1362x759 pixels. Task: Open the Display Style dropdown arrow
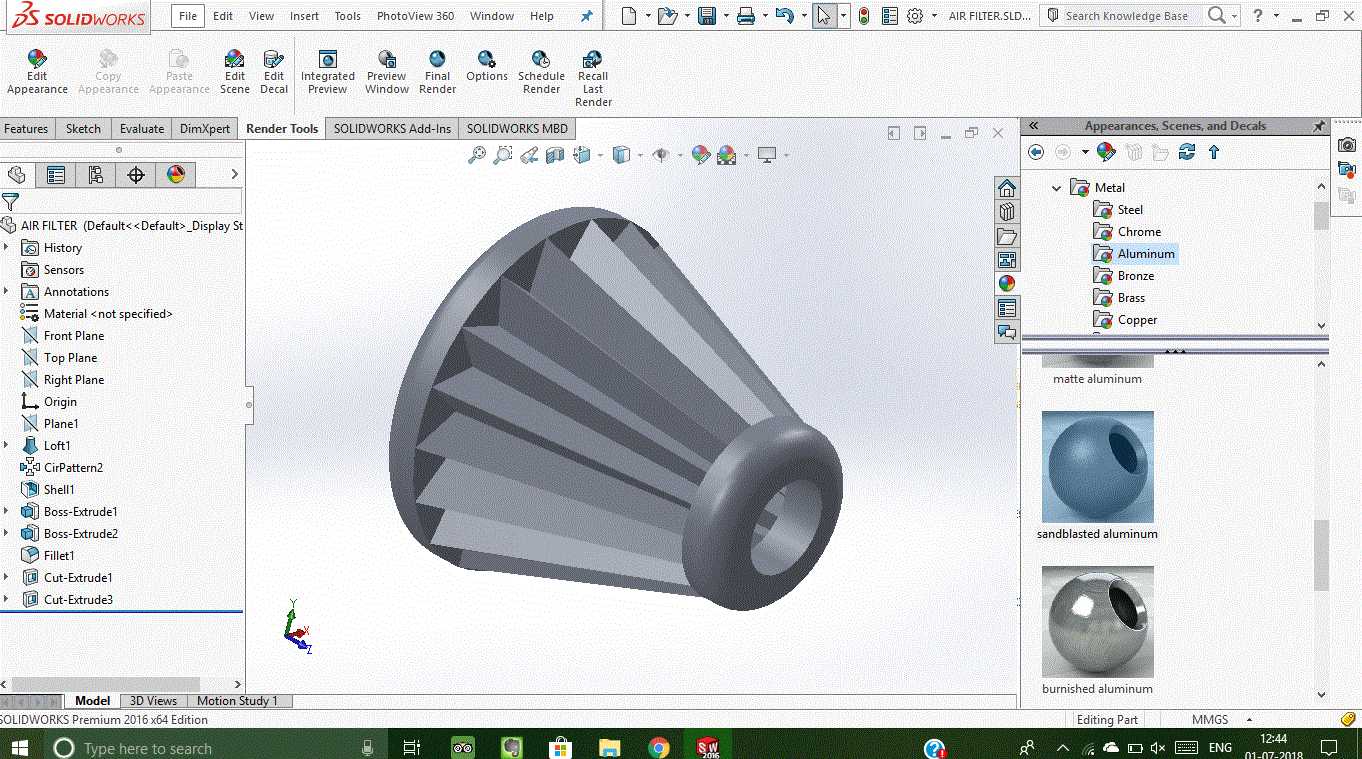pos(639,155)
